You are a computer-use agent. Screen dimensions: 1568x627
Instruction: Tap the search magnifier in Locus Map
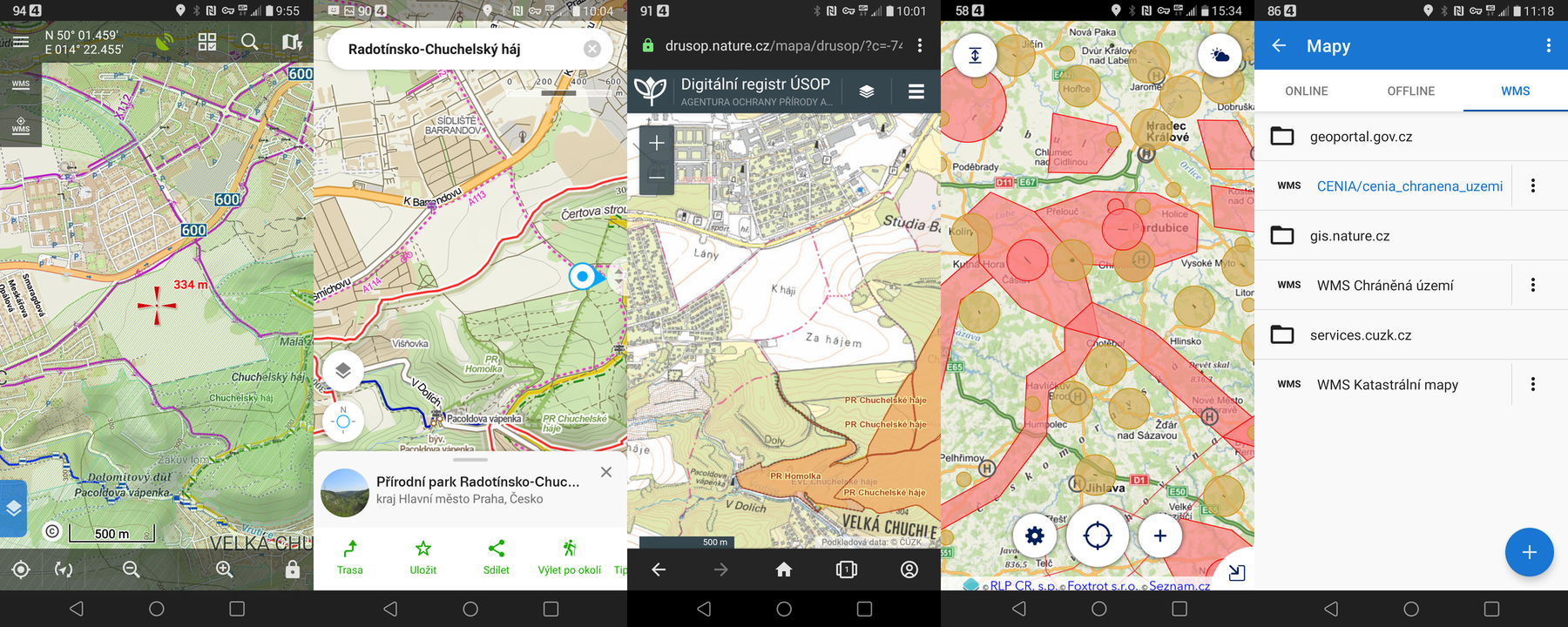point(249,42)
